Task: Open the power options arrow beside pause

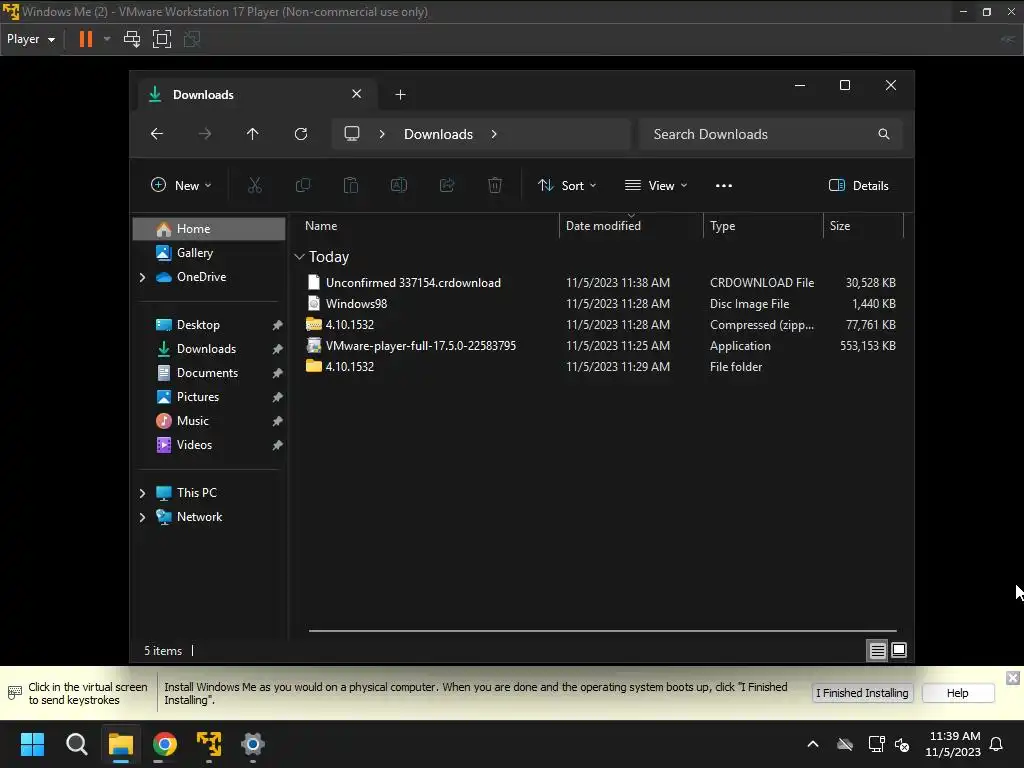Action: click(x=107, y=39)
